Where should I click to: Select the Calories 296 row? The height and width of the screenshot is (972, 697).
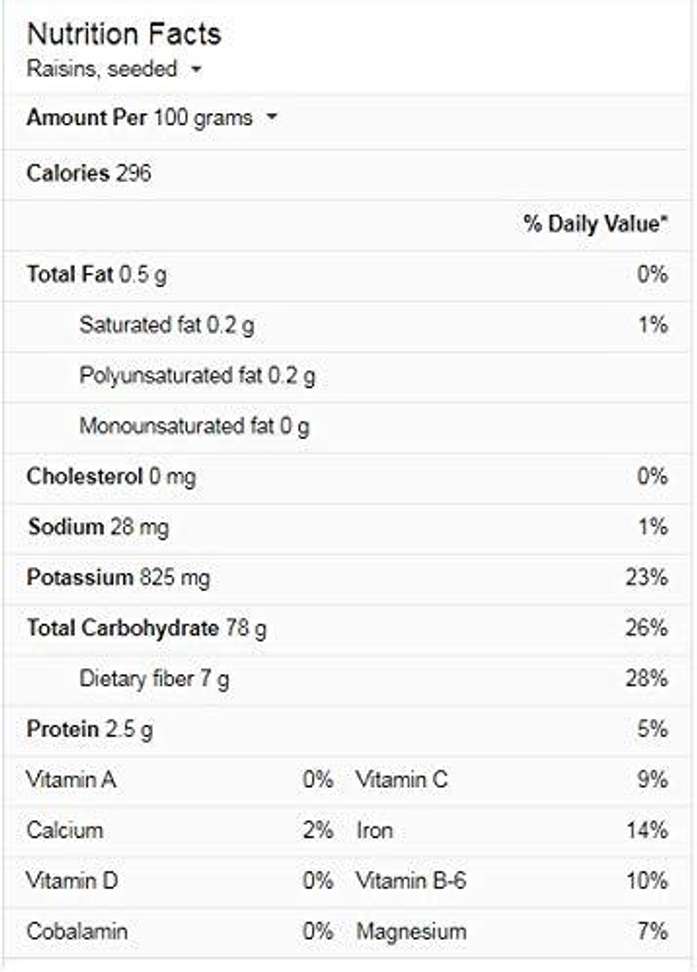click(89, 173)
